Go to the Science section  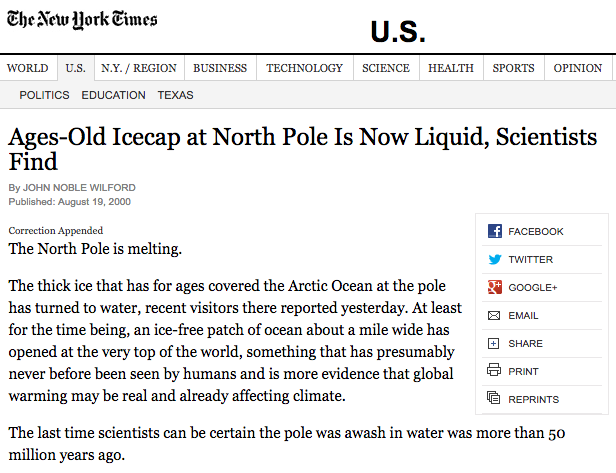pyautogui.click(x=386, y=68)
